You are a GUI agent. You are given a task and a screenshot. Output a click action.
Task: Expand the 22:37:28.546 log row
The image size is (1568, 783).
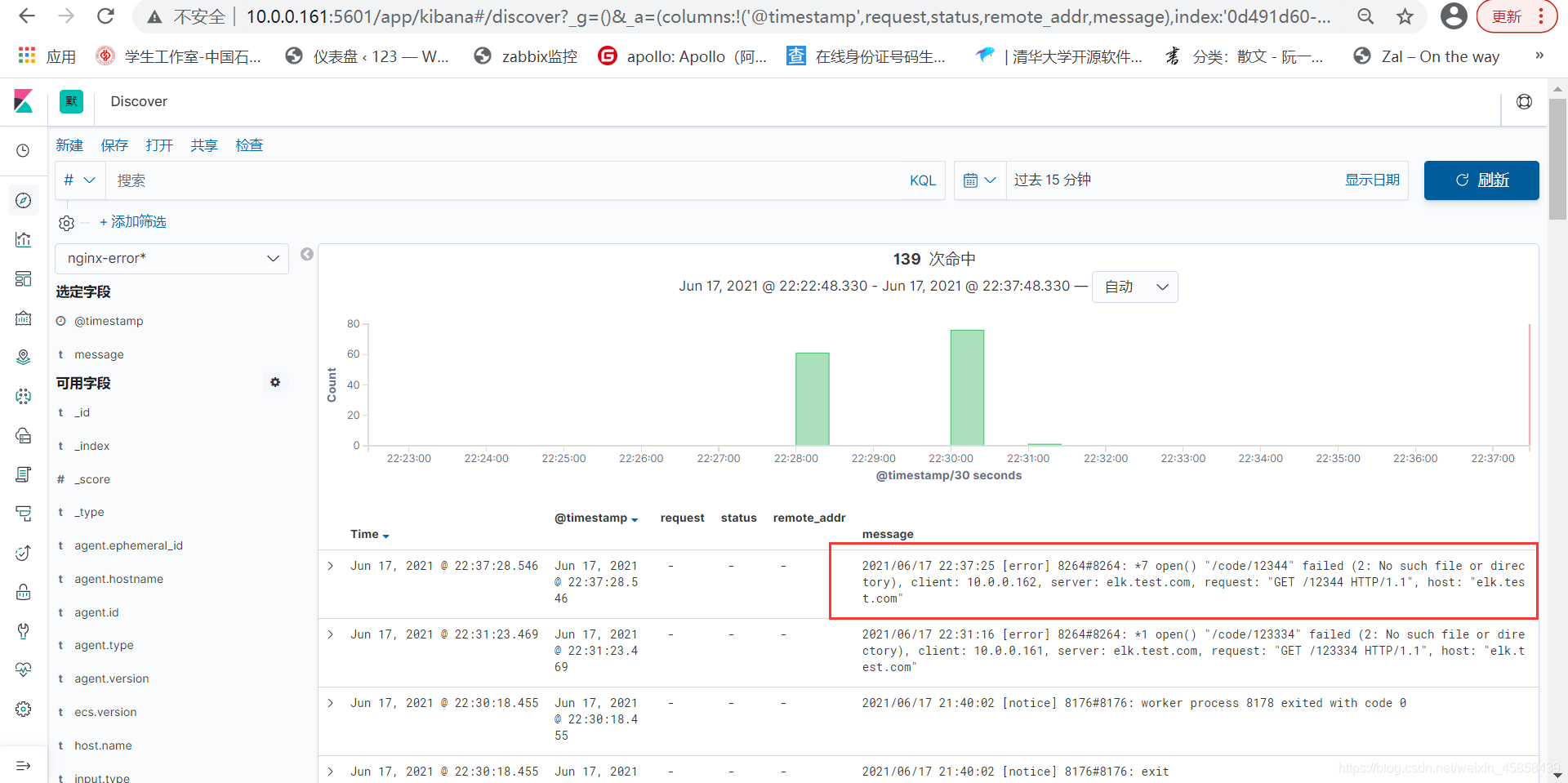pyautogui.click(x=331, y=566)
